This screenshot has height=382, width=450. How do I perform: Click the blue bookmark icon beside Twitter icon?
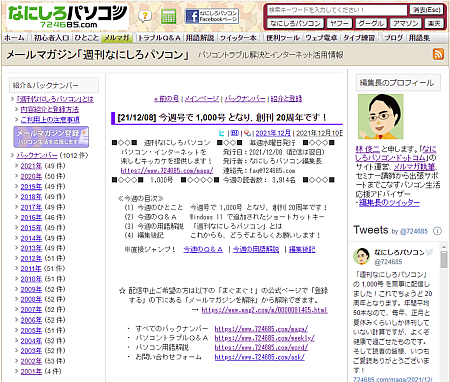(235, 133)
